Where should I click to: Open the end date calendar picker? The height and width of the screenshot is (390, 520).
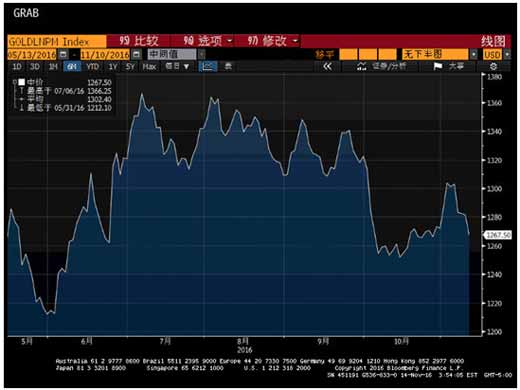click(136, 54)
